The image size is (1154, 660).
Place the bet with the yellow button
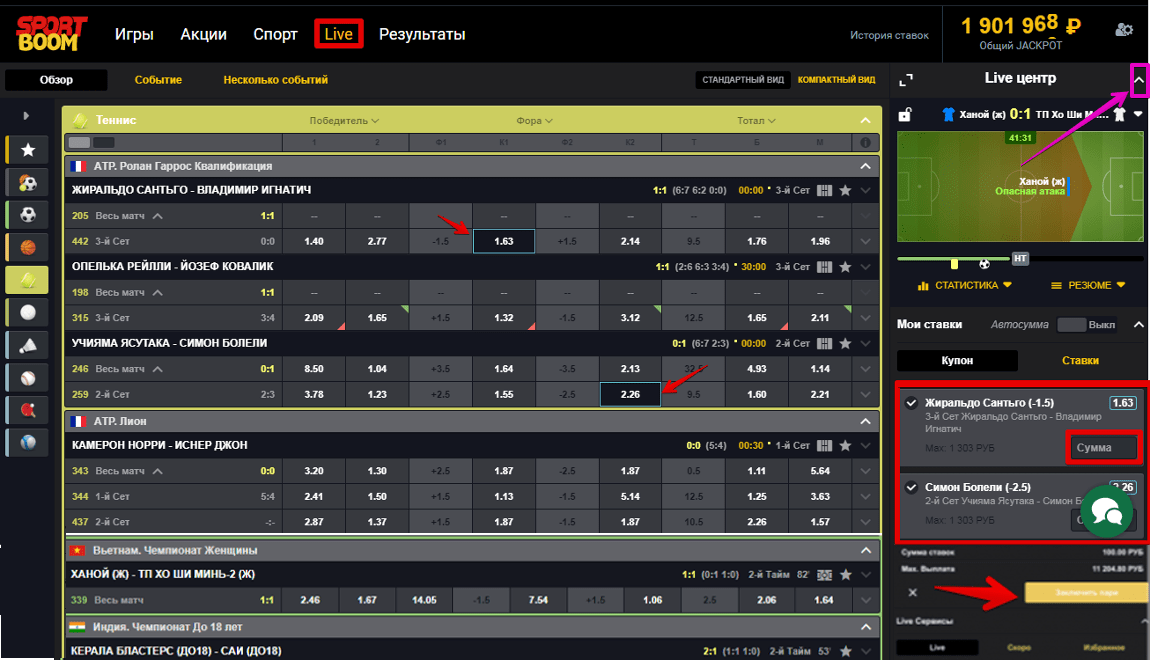point(1086,592)
